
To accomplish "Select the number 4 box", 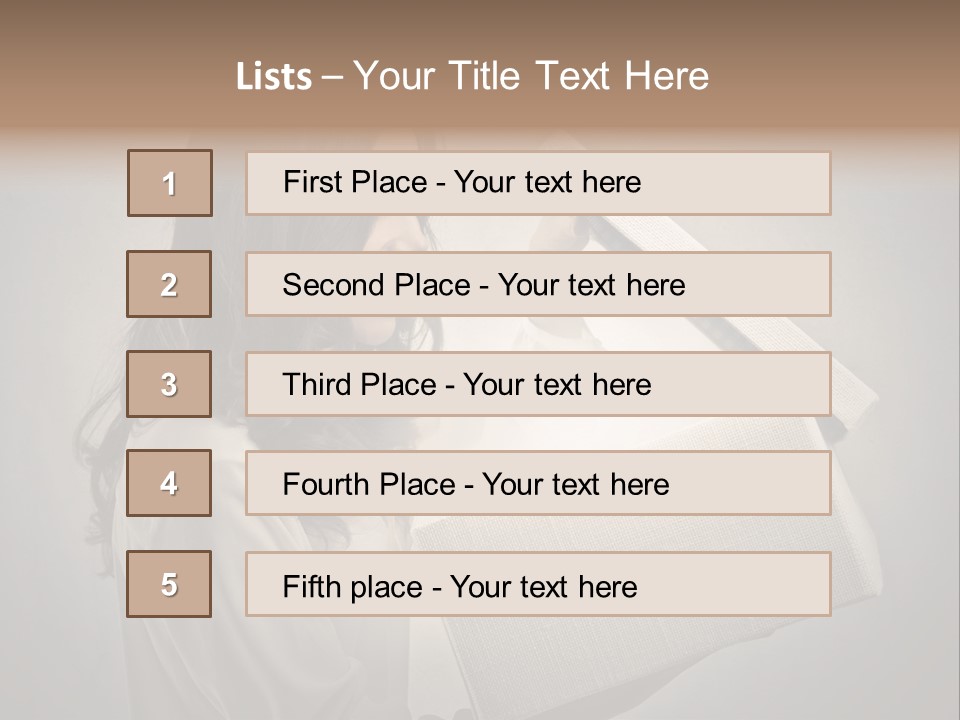I will tap(169, 483).
